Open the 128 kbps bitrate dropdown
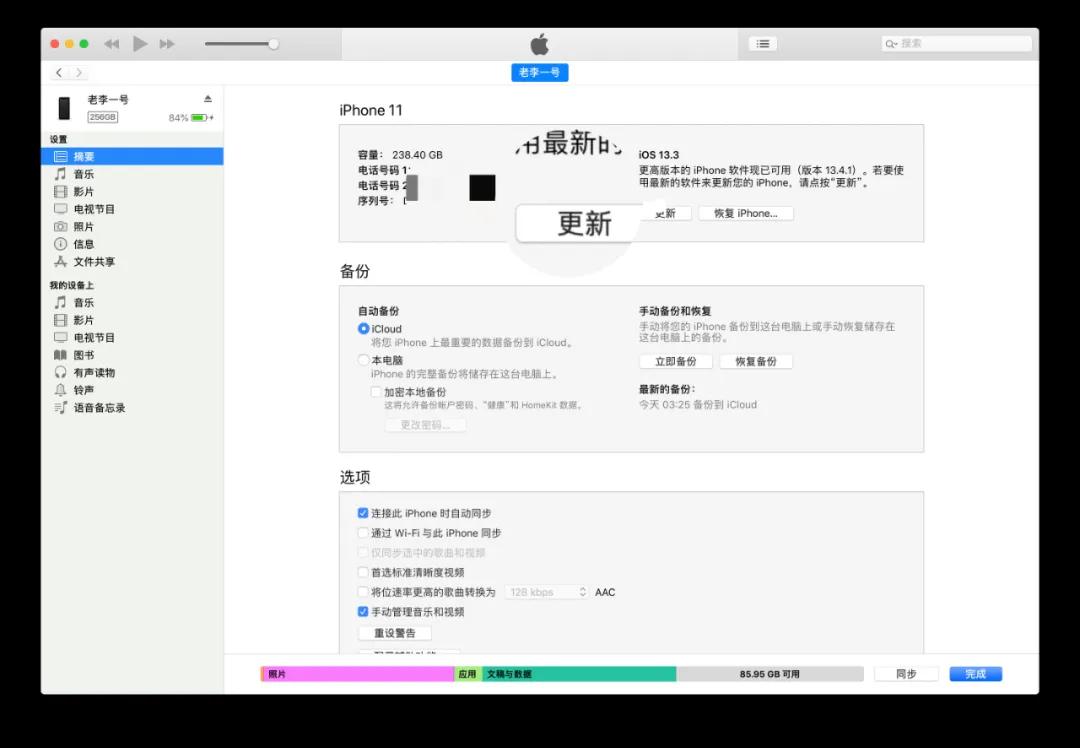Screen dimensions: 1080x748 click(x=546, y=592)
